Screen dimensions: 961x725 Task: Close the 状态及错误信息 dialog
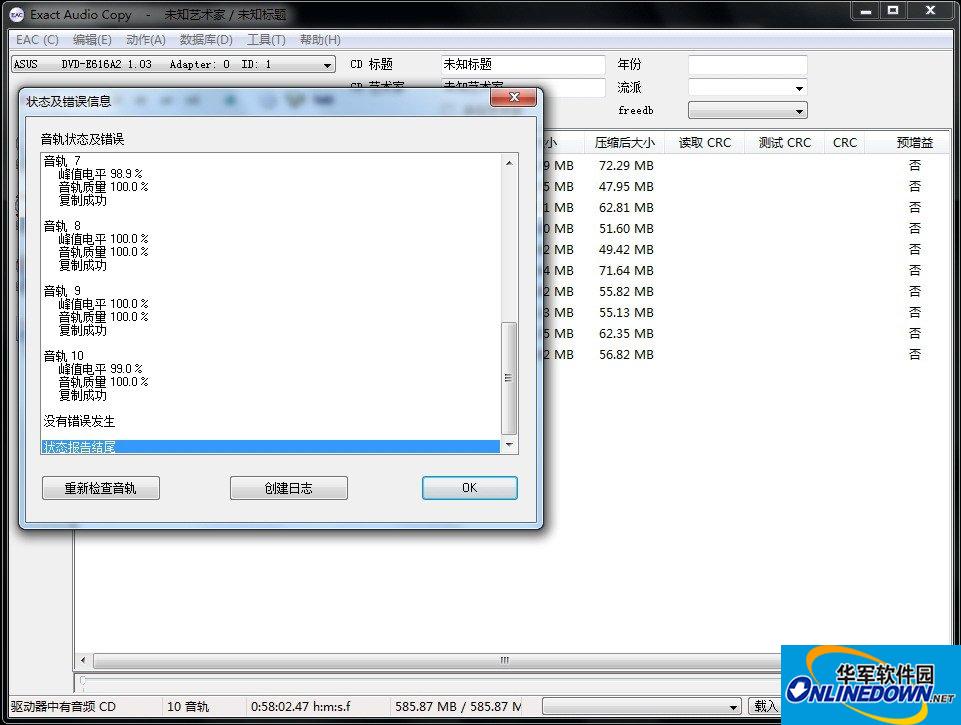click(x=514, y=97)
